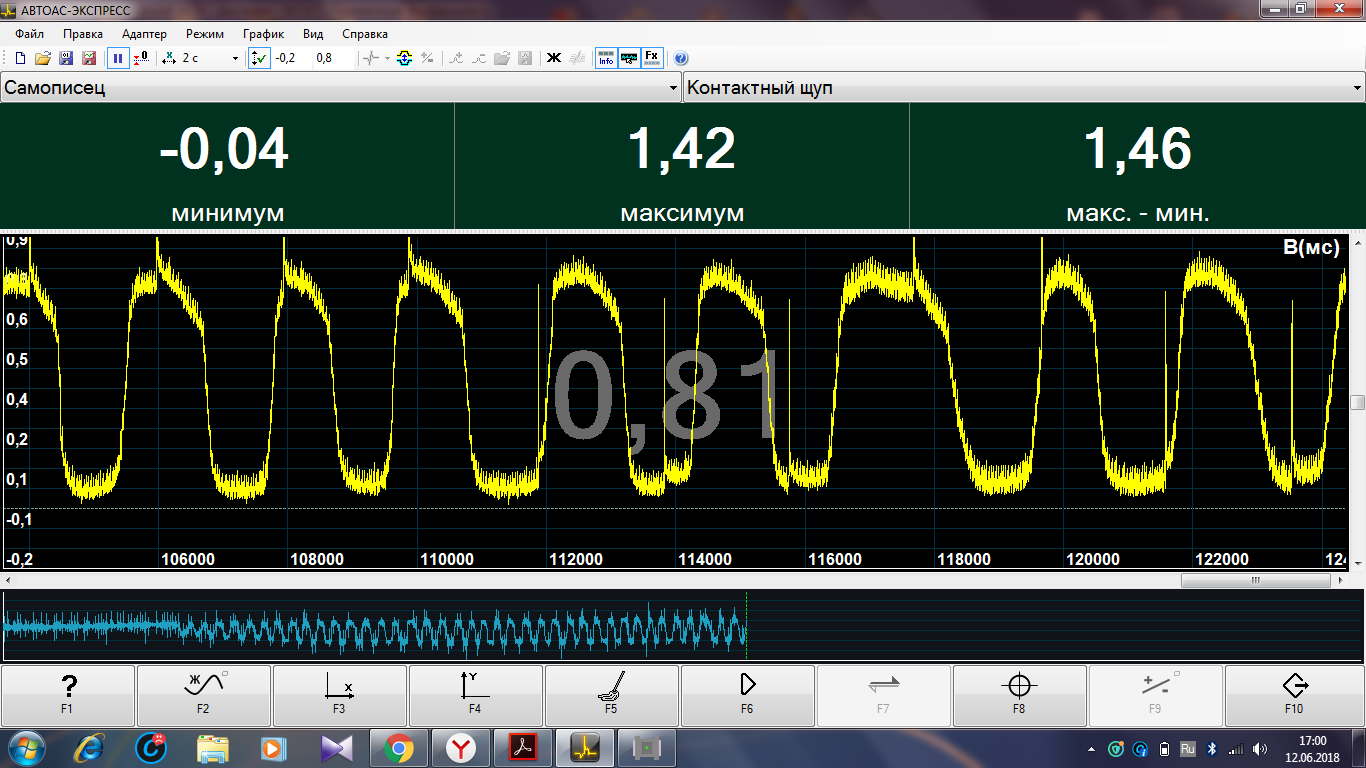This screenshot has height=768, width=1366.
Task: Open the Контактный щуп probe dropdown
Action: [1024, 88]
